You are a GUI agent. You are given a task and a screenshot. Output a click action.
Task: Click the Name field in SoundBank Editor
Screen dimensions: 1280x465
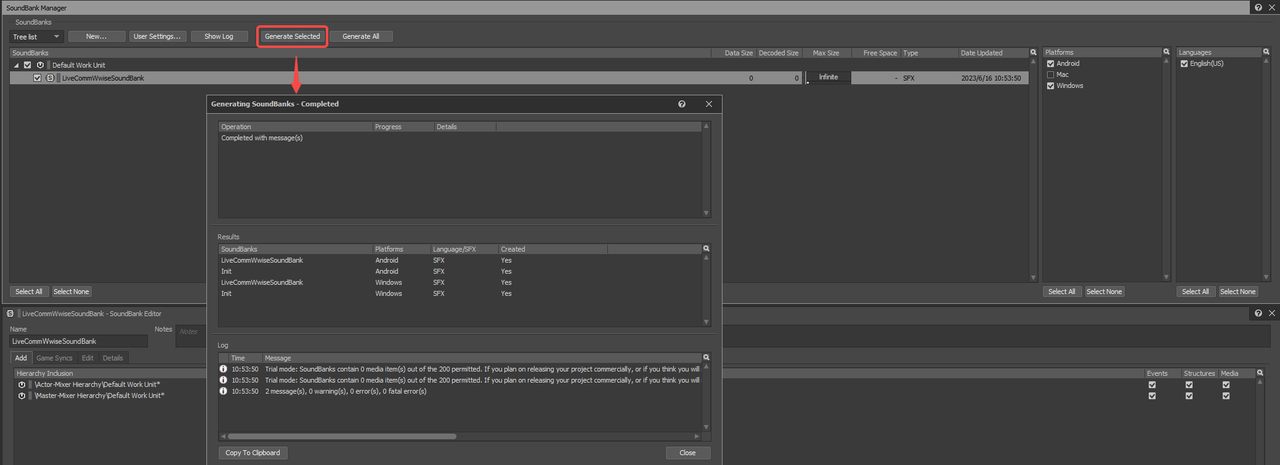[78, 341]
